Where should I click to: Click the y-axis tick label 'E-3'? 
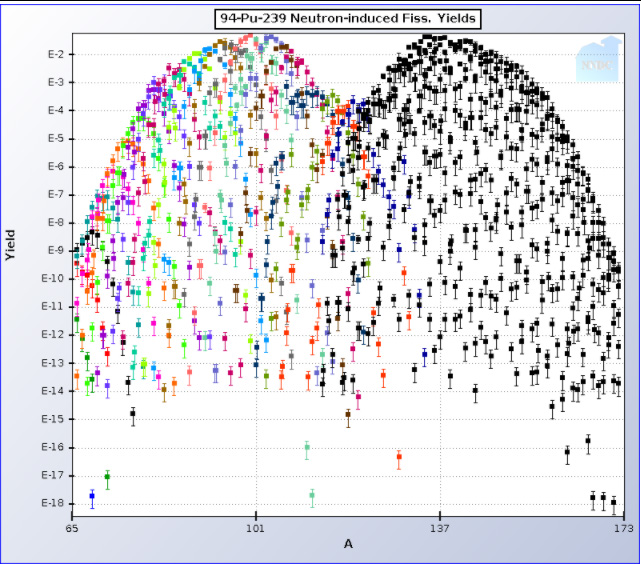[x=56, y=82]
